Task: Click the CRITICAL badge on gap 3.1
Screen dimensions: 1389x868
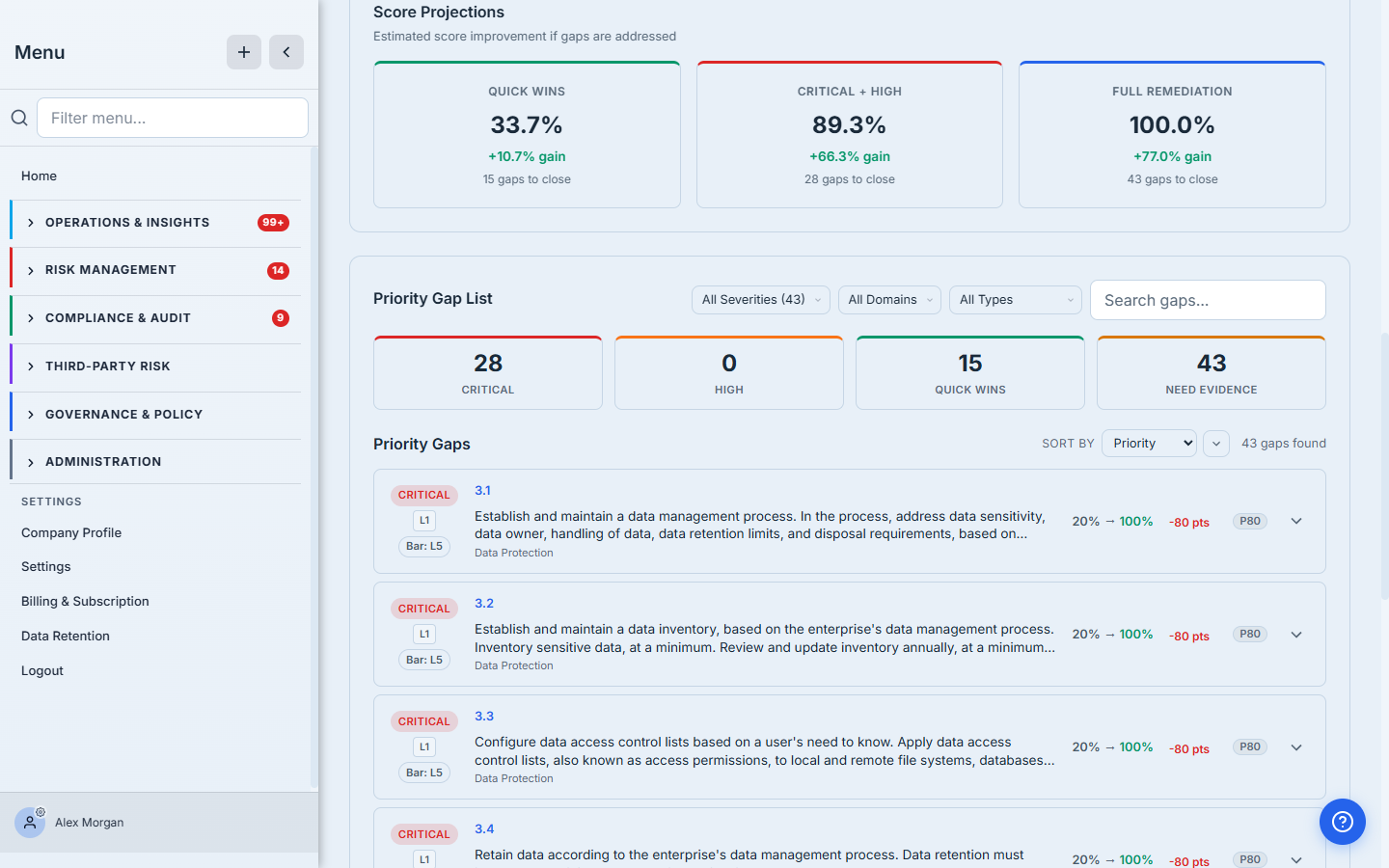Action: tap(424, 496)
